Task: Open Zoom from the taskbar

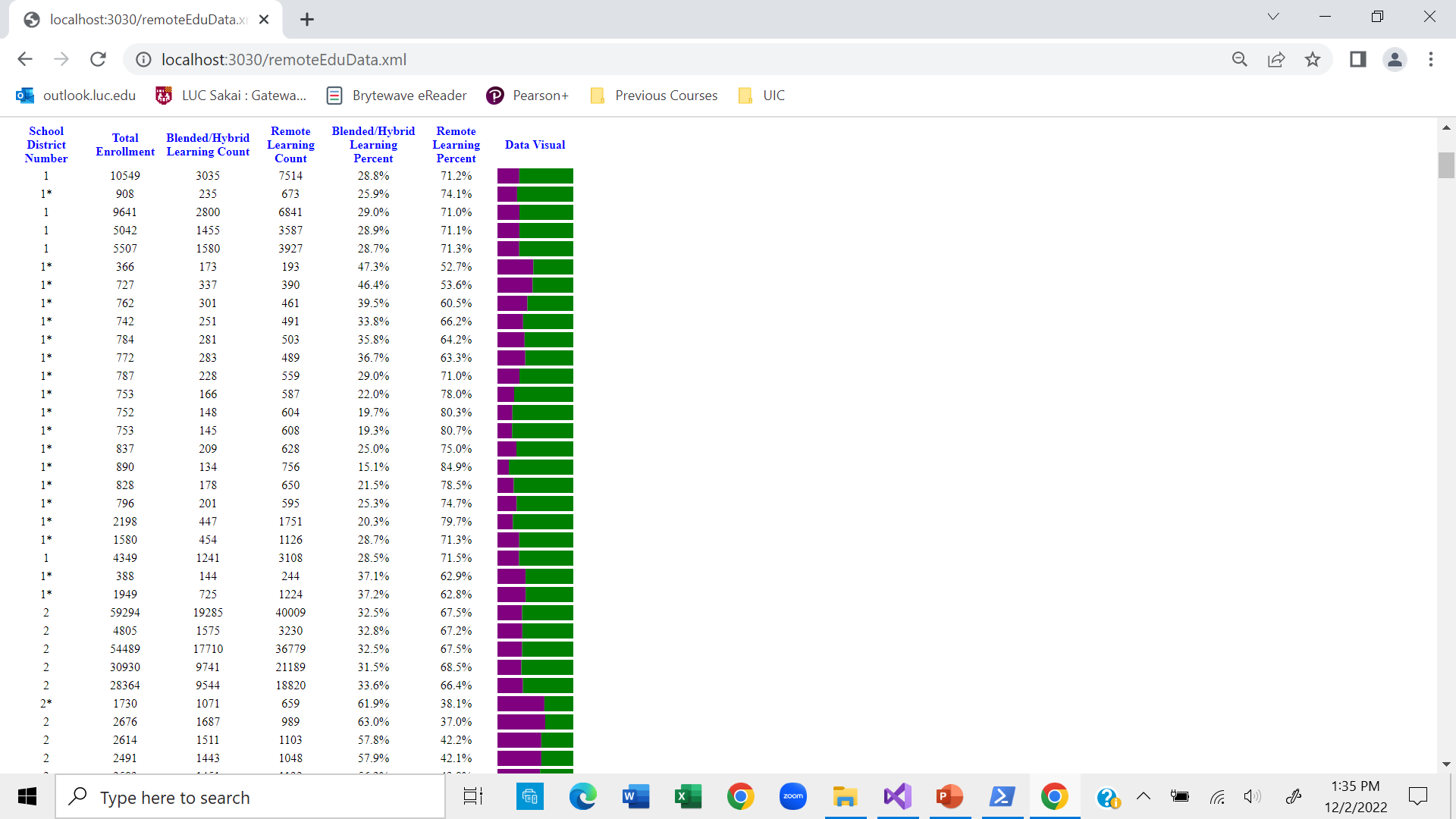Action: 793,797
